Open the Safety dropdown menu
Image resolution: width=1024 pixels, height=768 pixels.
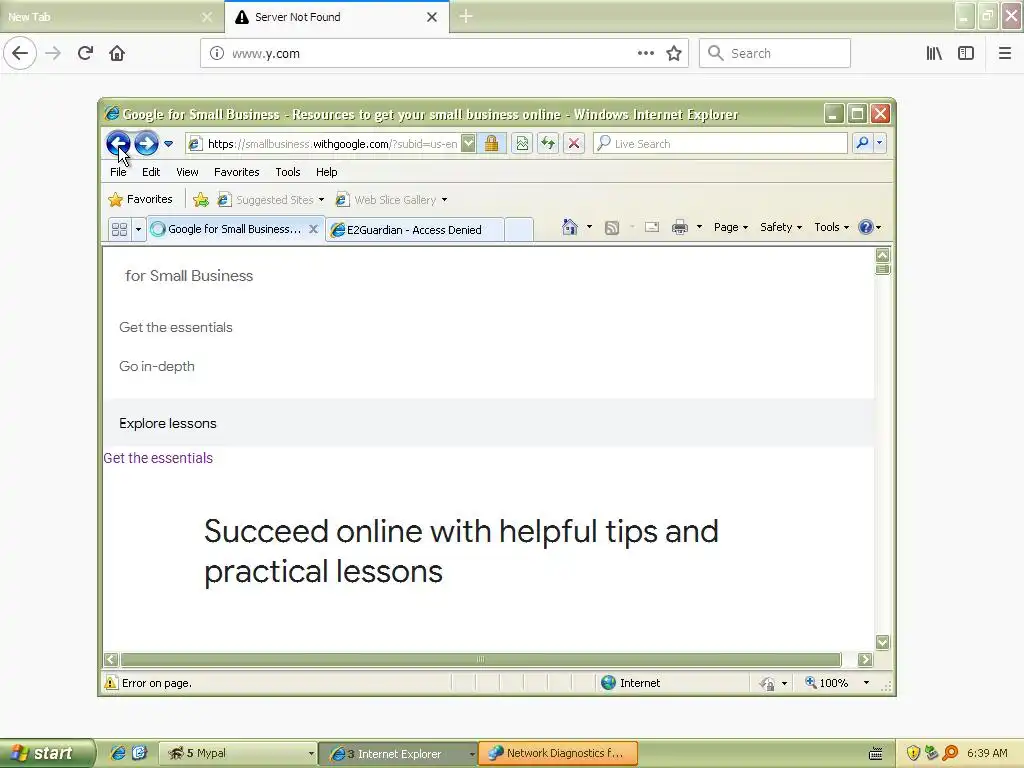781,227
